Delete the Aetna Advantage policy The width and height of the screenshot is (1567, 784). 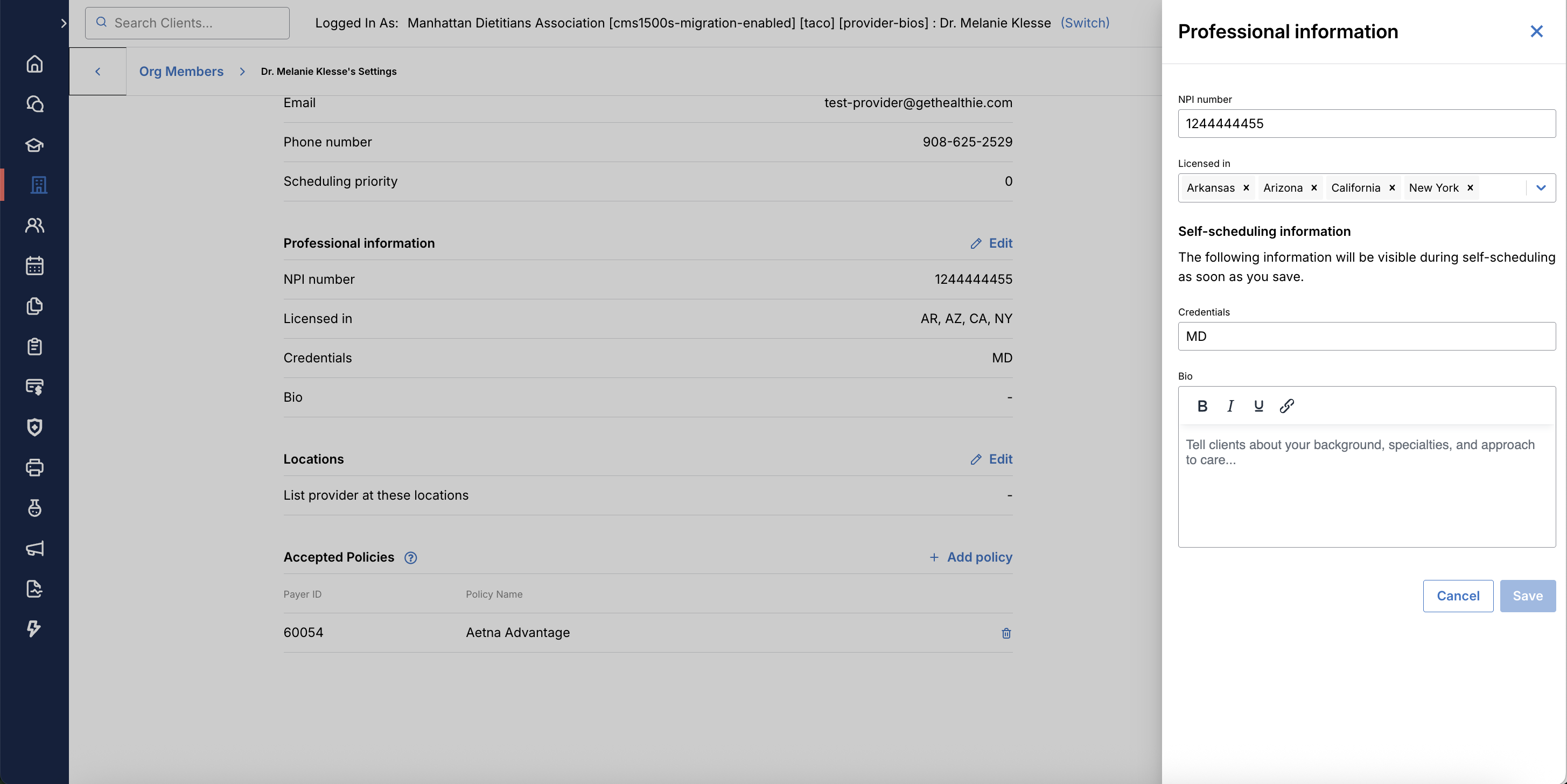point(1006,633)
